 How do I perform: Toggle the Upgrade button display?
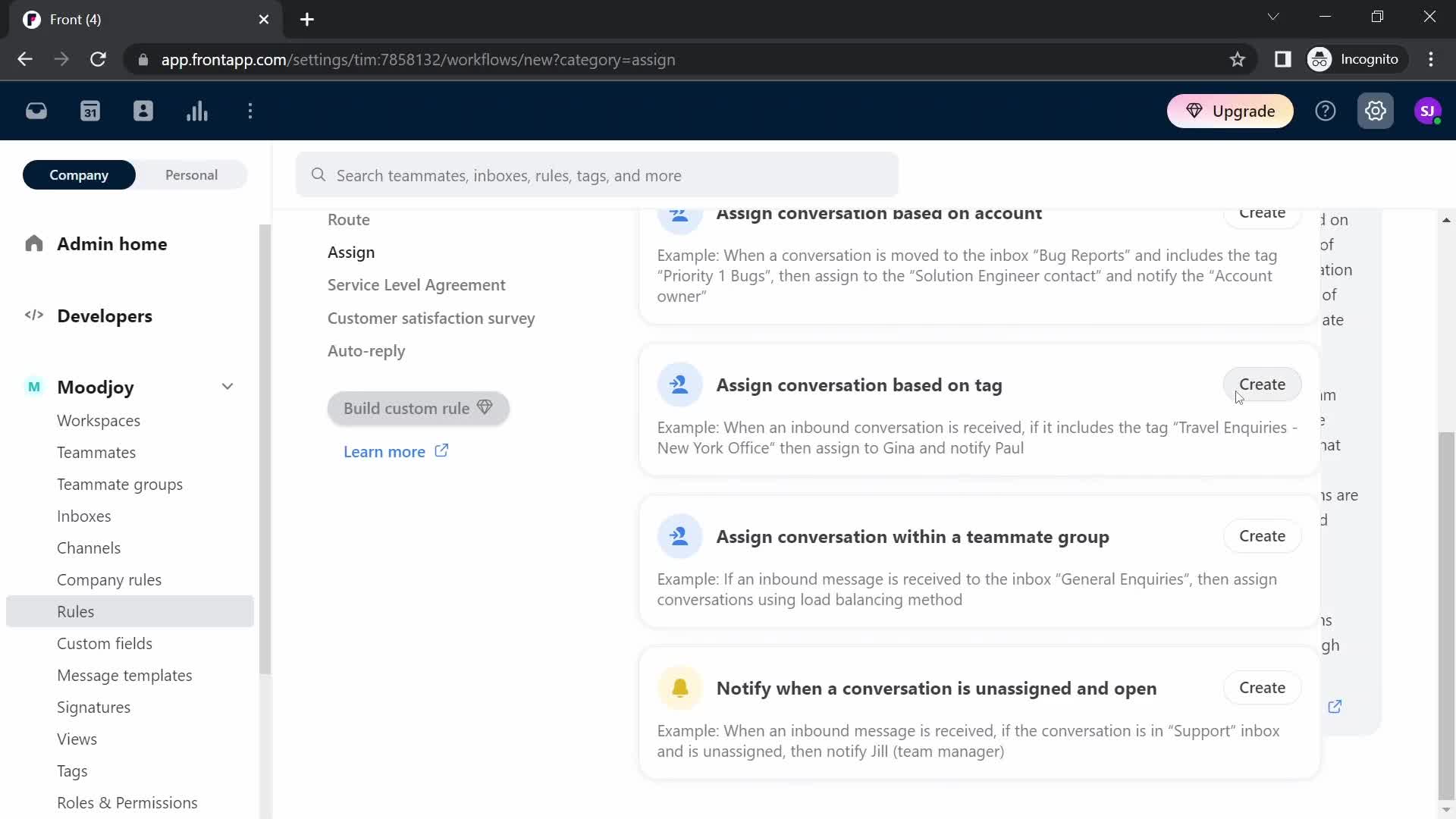[1232, 111]
